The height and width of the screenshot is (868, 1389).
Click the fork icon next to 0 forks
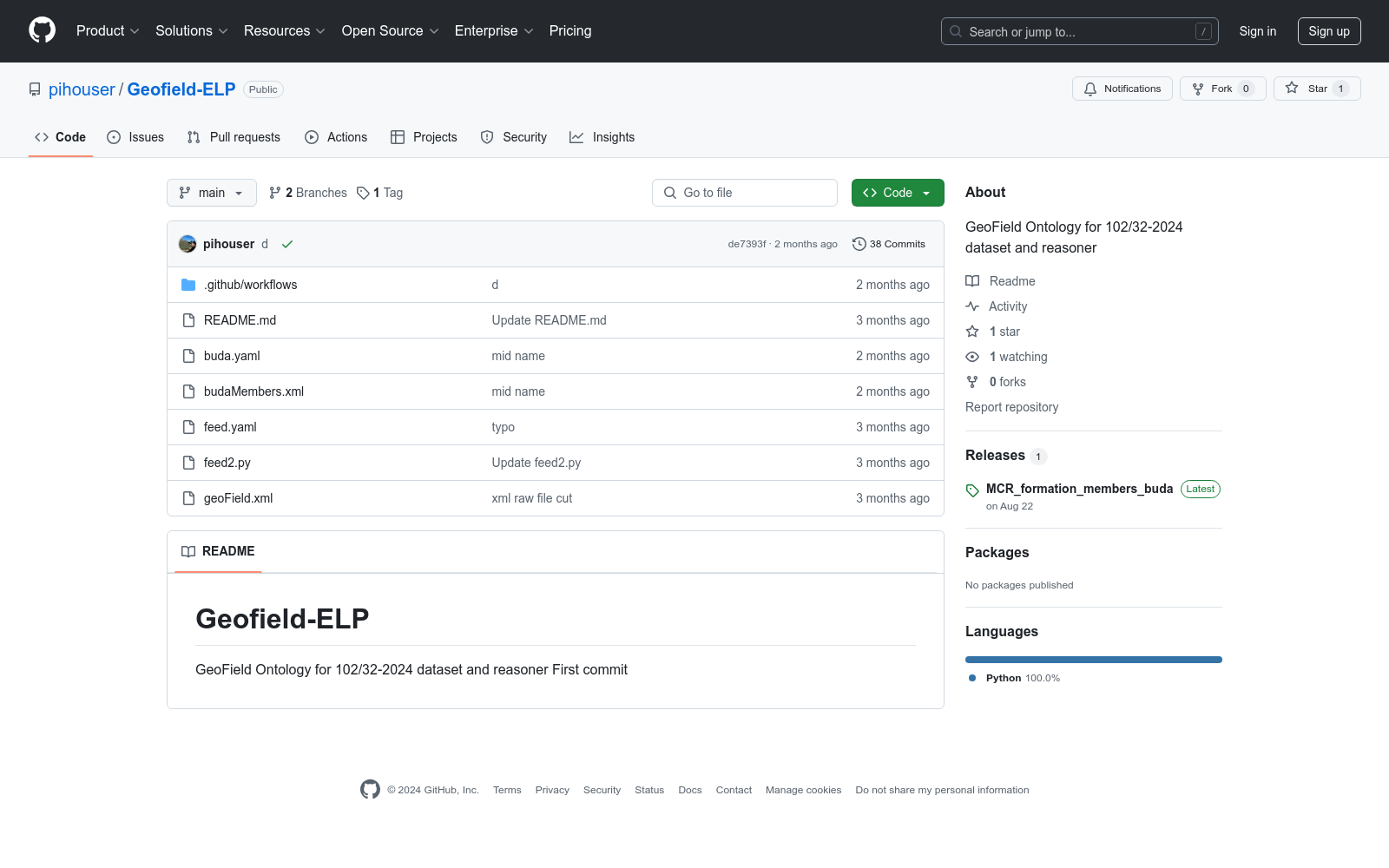(972, 382)
